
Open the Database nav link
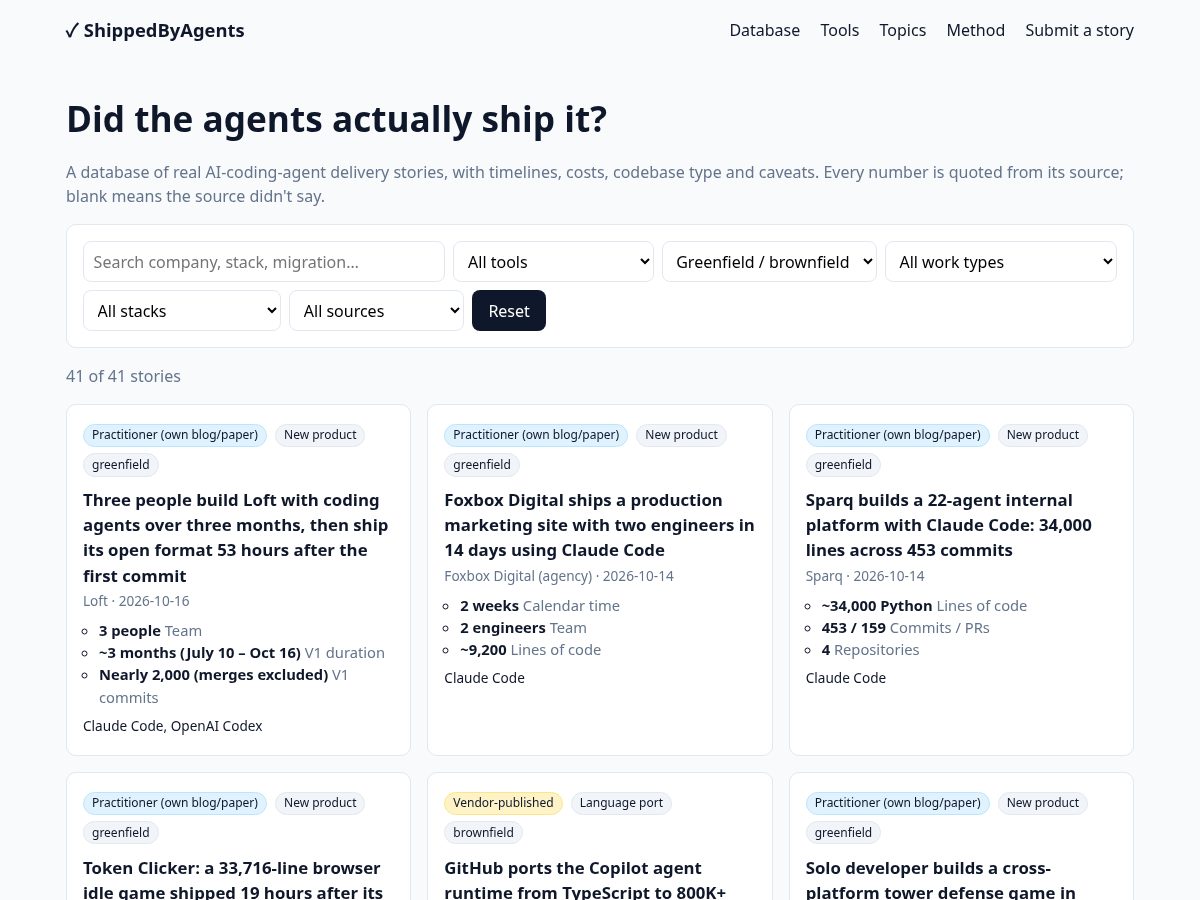tap(765, 30)
